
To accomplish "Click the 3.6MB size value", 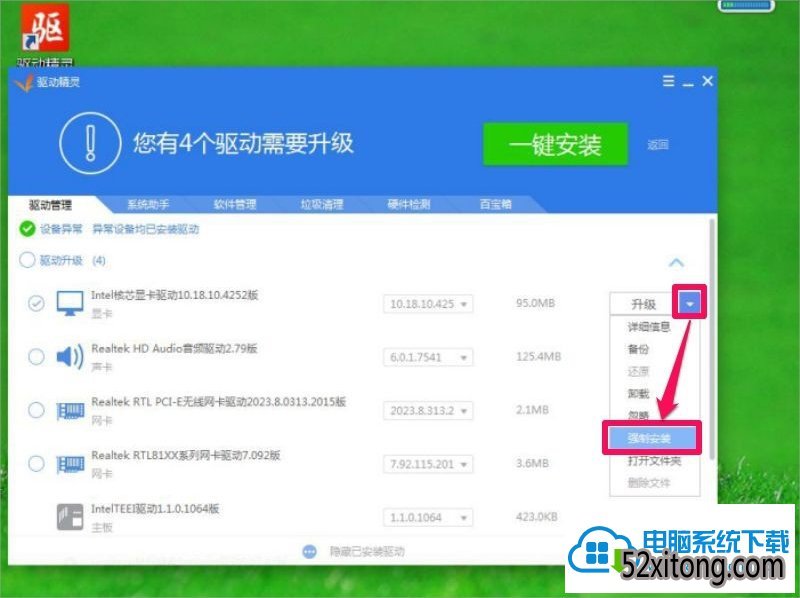I will coord(532,463).
